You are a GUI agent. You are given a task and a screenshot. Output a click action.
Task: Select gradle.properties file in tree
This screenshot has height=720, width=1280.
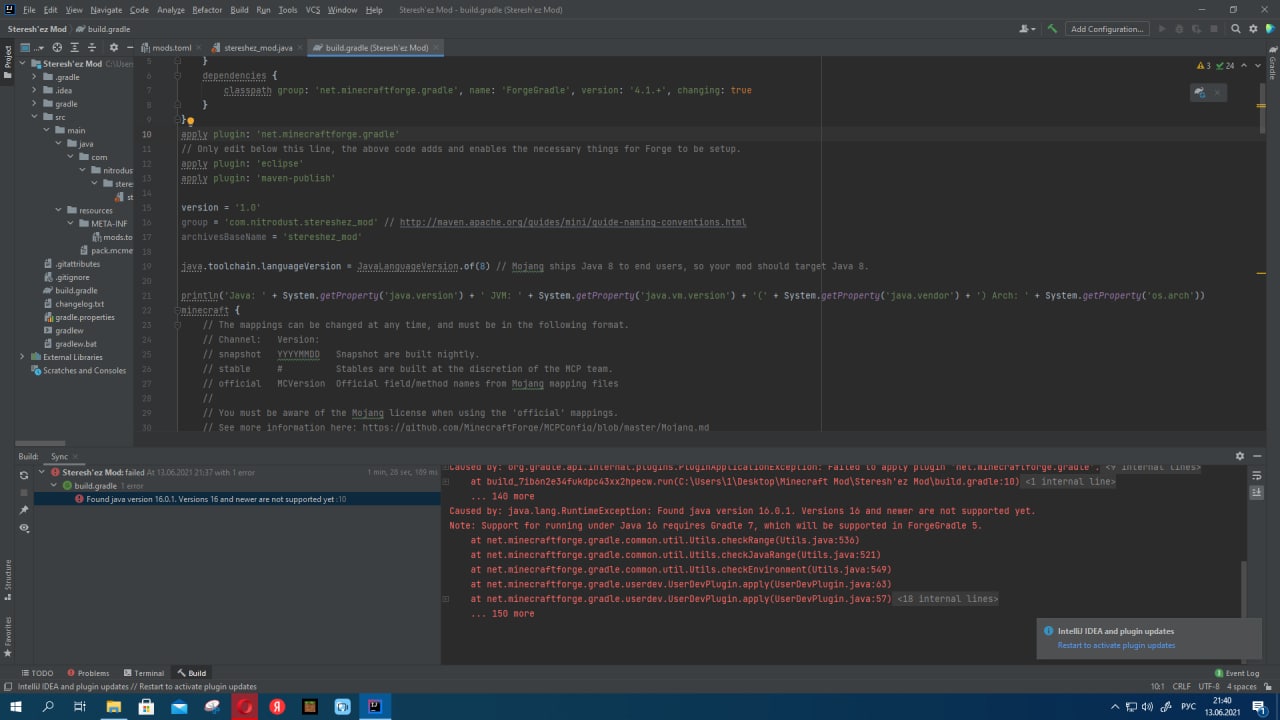point(84,317)
